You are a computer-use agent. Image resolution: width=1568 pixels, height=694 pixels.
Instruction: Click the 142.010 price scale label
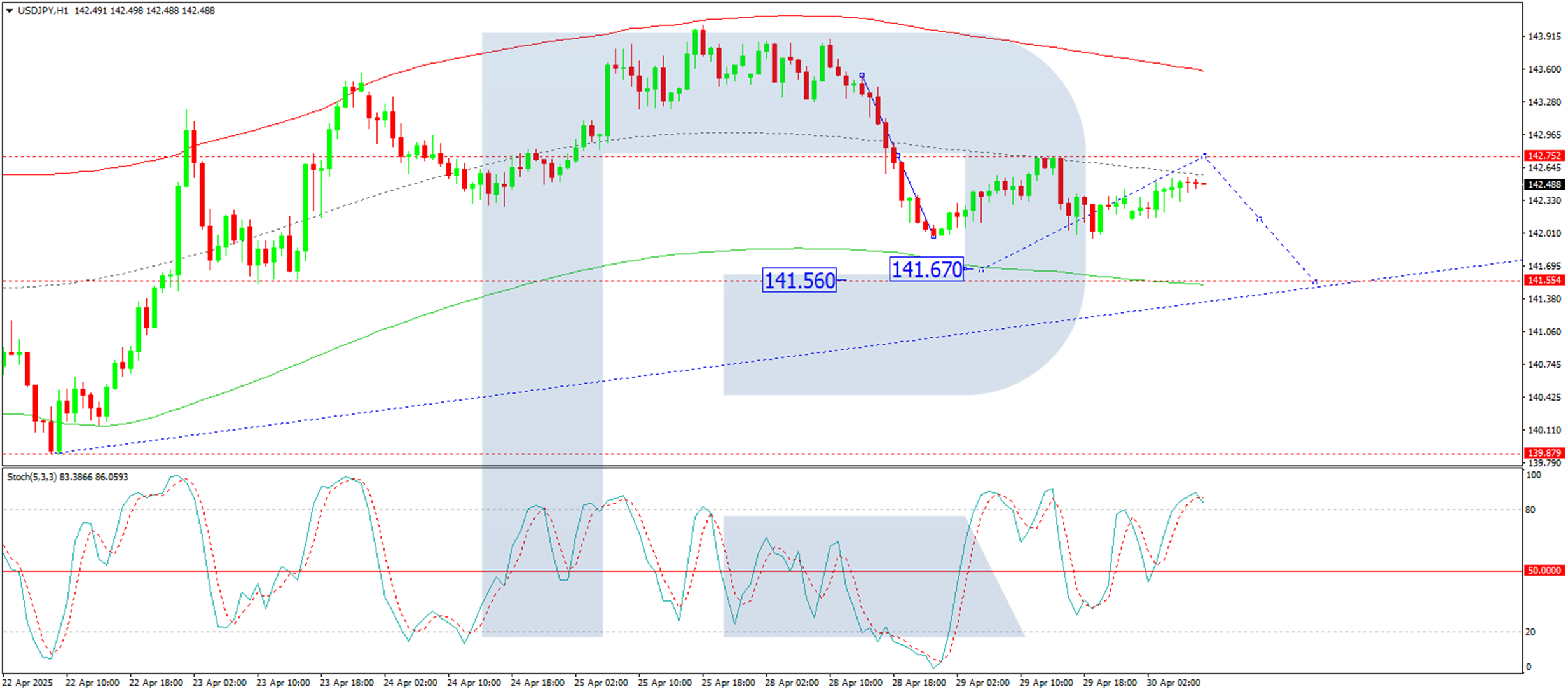pyautogui.click(x=1544, y=233)
